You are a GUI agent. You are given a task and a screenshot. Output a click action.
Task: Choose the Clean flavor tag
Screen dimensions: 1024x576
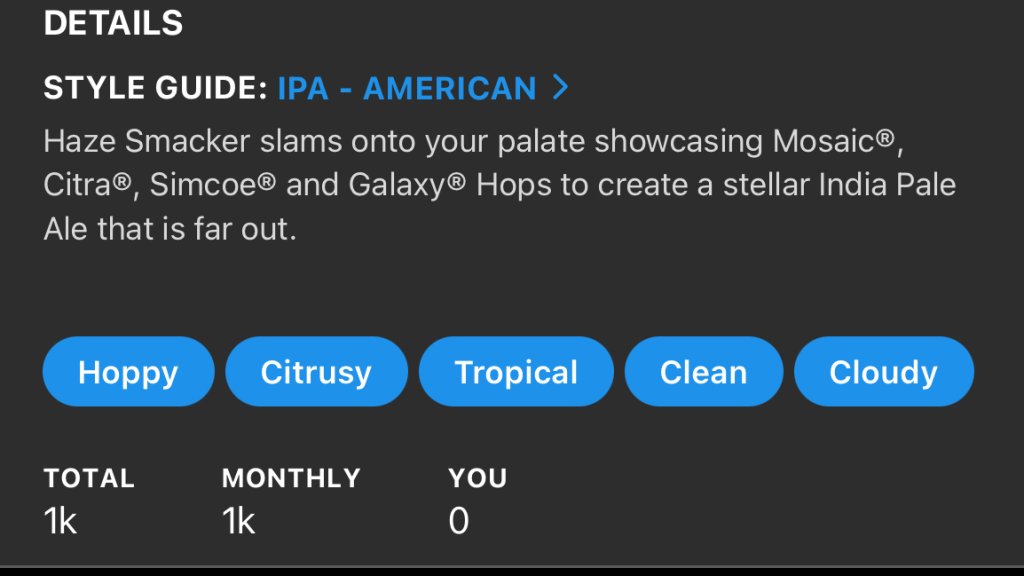coord(703,372)
